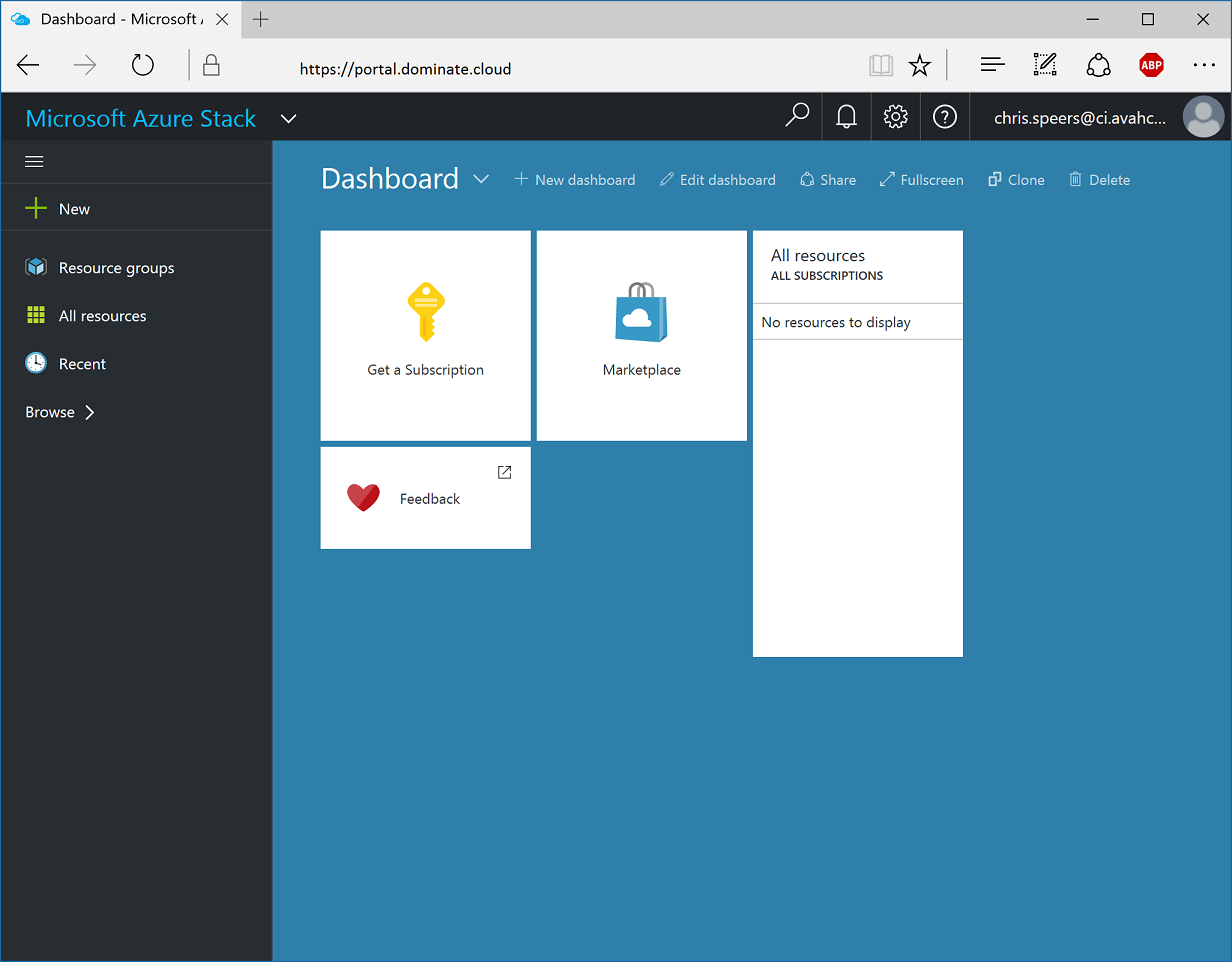Open the browser Hub icon
Screen dimensions: 1232x962
tap(992, 66)
